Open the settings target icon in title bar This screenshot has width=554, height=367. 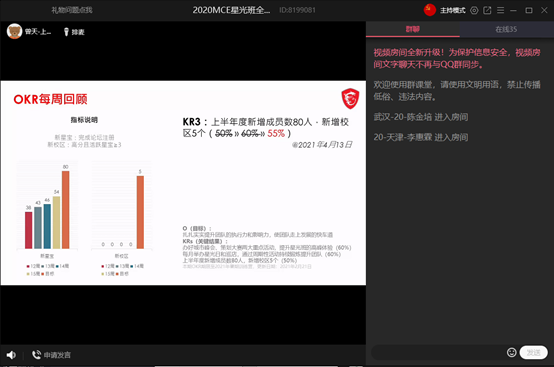[474, 10]
